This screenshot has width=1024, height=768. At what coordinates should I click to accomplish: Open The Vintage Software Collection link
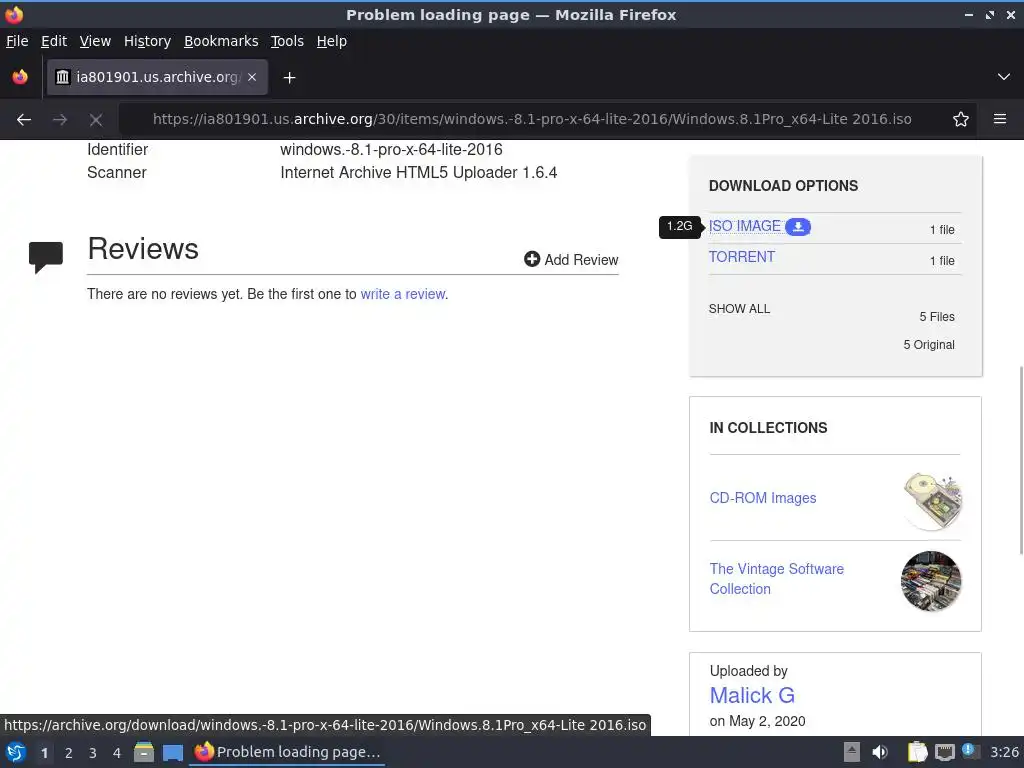pyautogui.click(x=776, y=579)
